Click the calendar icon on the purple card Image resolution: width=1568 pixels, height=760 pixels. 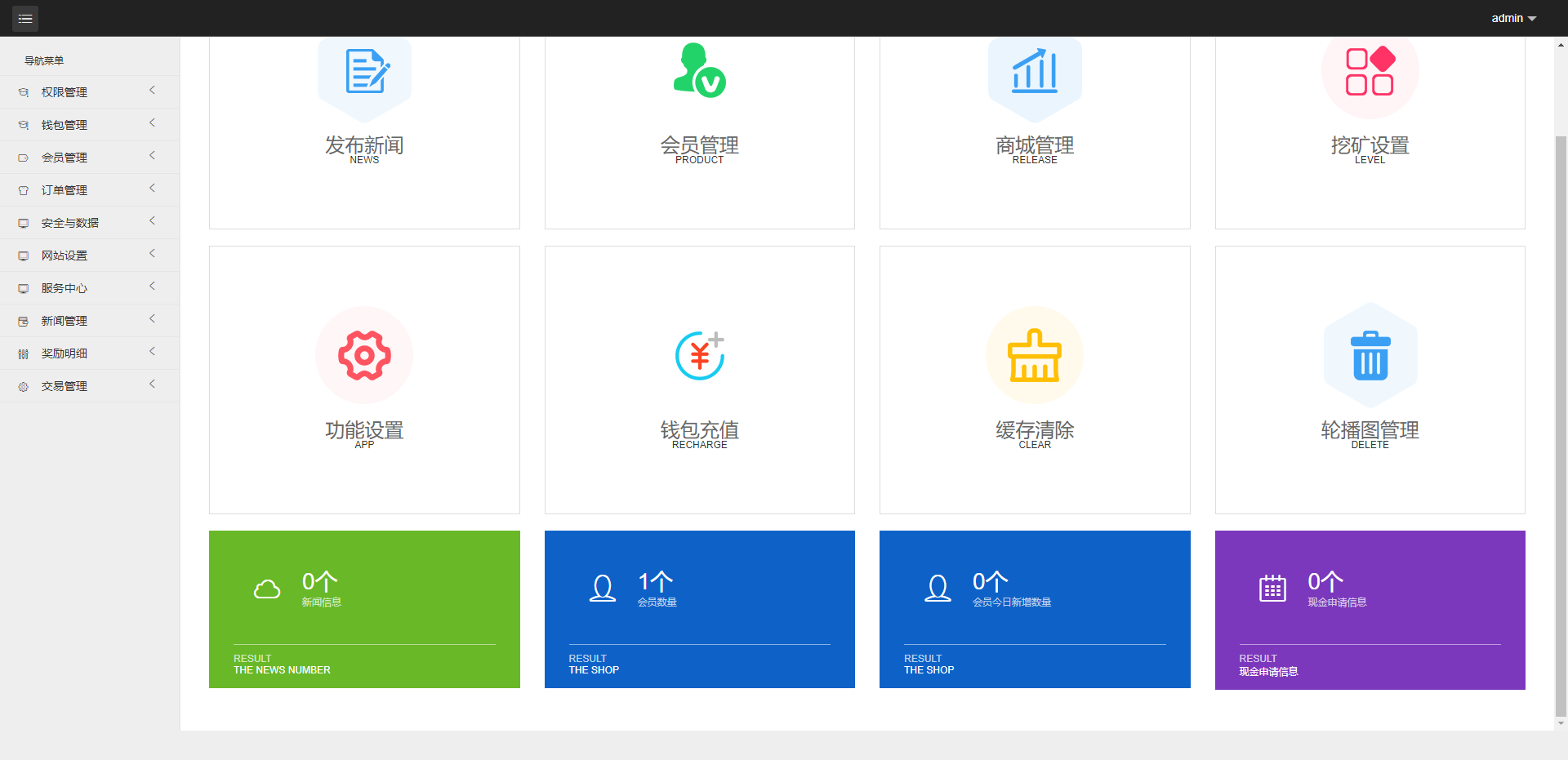pos(1272,589)
